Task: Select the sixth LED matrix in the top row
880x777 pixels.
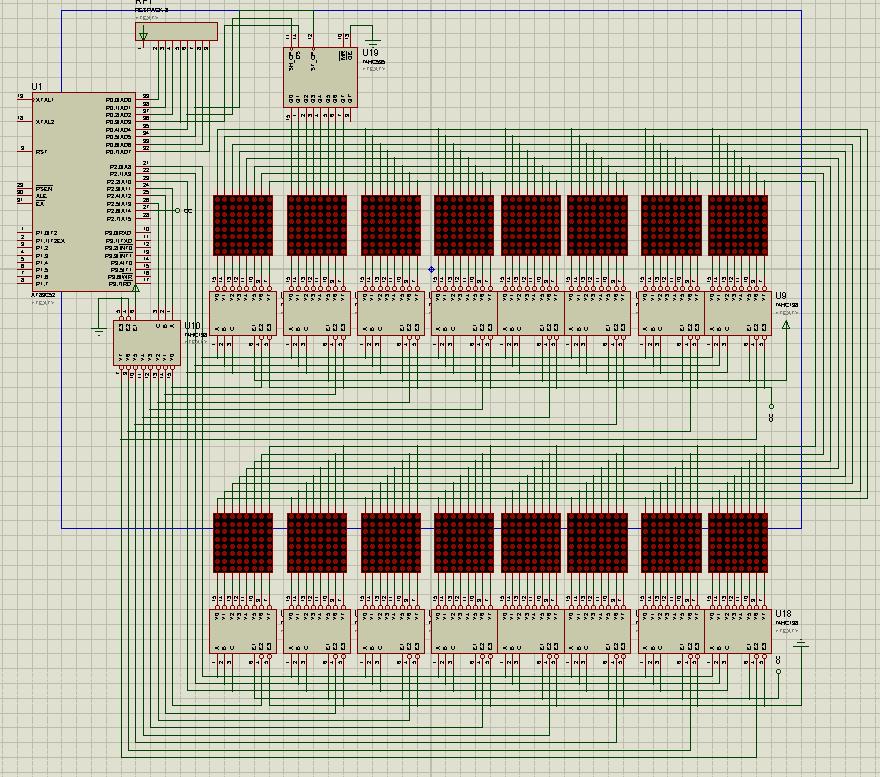Action: 598,225
